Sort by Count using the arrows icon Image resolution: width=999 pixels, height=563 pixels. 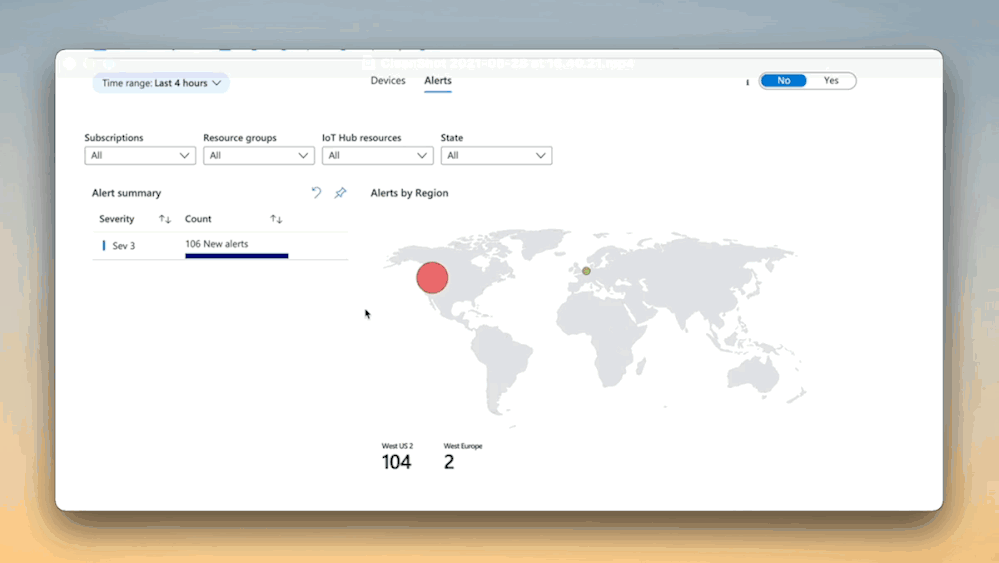(x=276, y=219)
